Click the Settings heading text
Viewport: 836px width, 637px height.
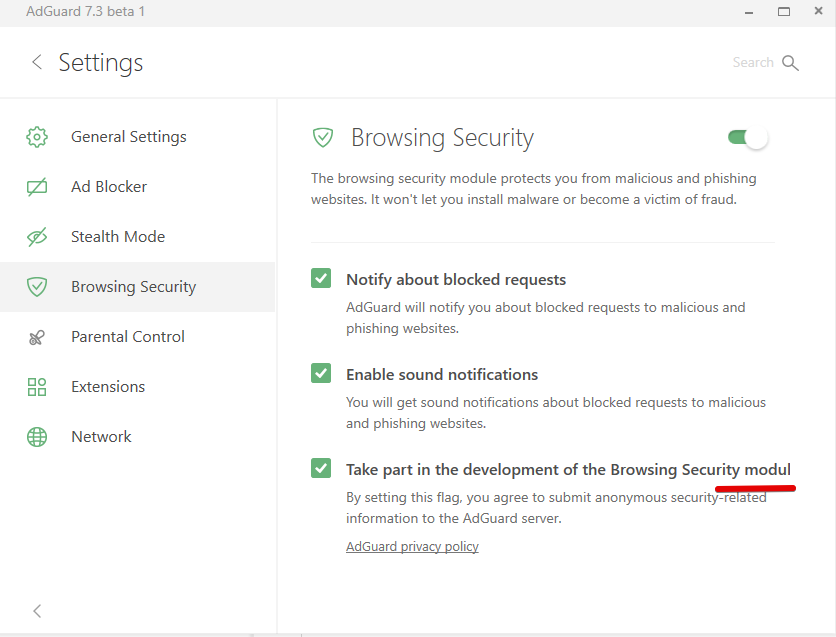[x=101, y=62]
